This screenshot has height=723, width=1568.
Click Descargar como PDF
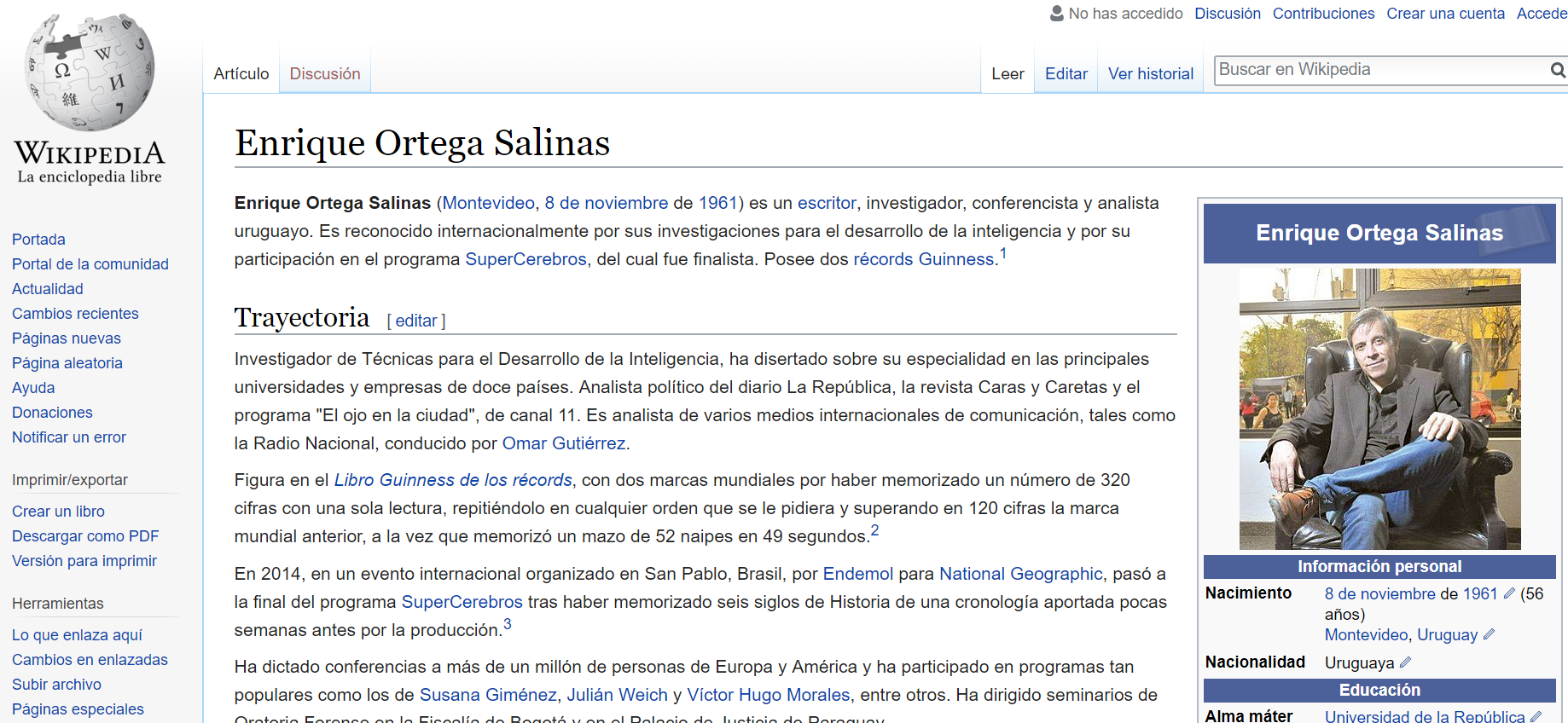coord(85,536)
